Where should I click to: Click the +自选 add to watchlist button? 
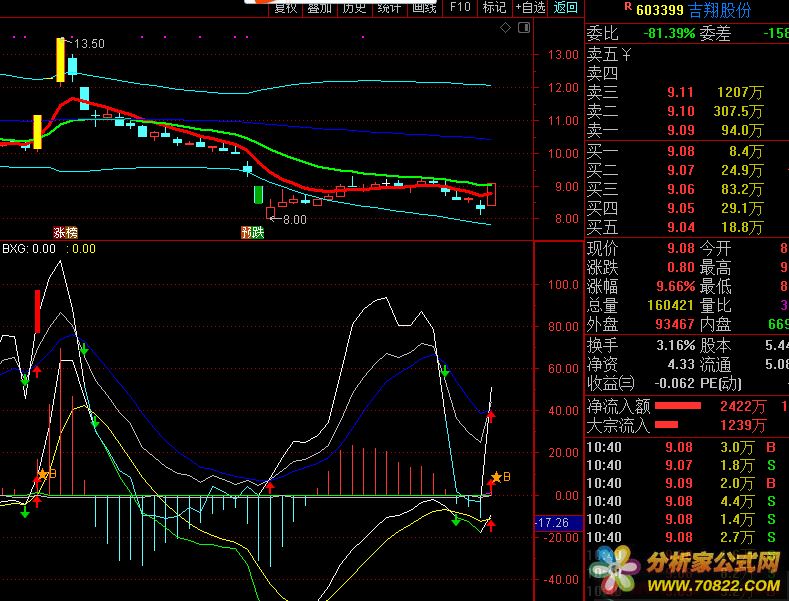[531, 7]
